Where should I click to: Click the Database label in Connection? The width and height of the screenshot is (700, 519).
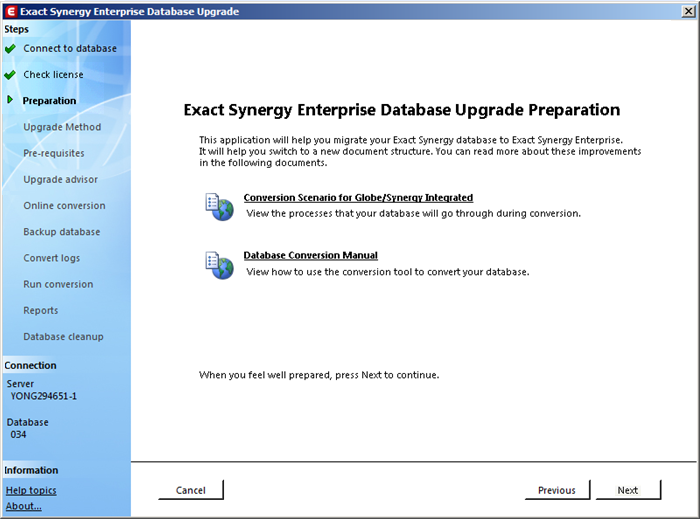click(x=27, y=422)
